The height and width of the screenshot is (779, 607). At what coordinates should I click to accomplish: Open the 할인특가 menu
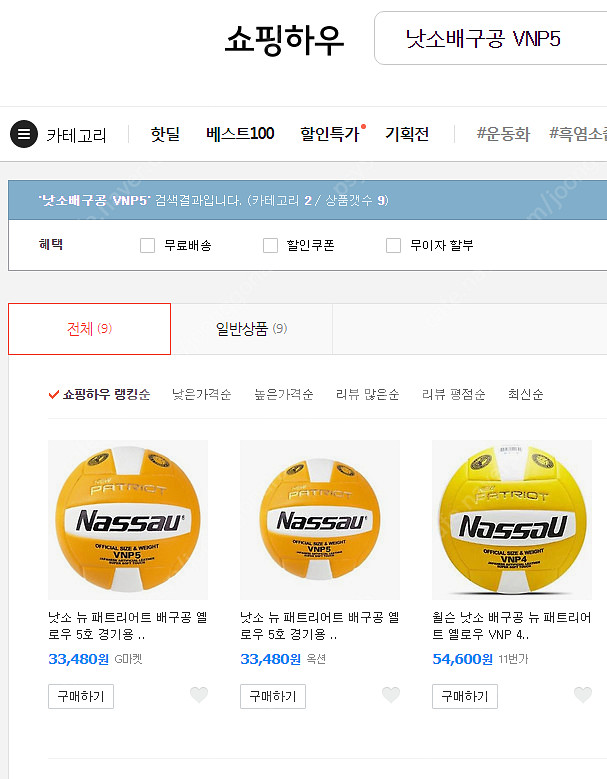330,134
